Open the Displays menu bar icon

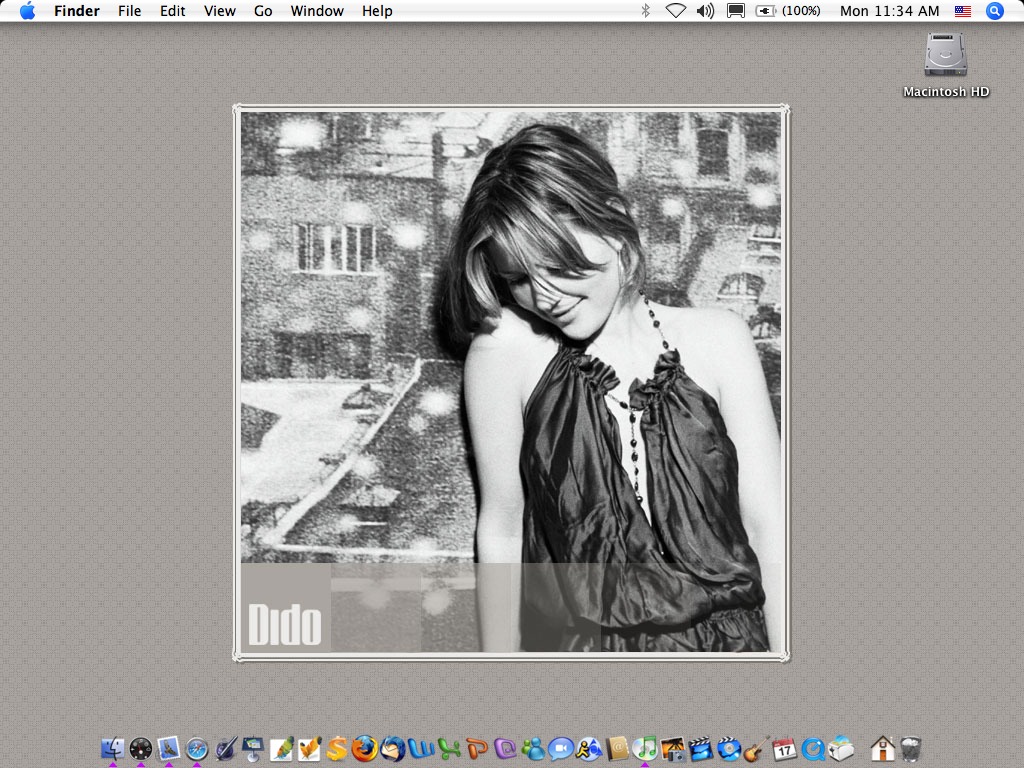[735, 10]
